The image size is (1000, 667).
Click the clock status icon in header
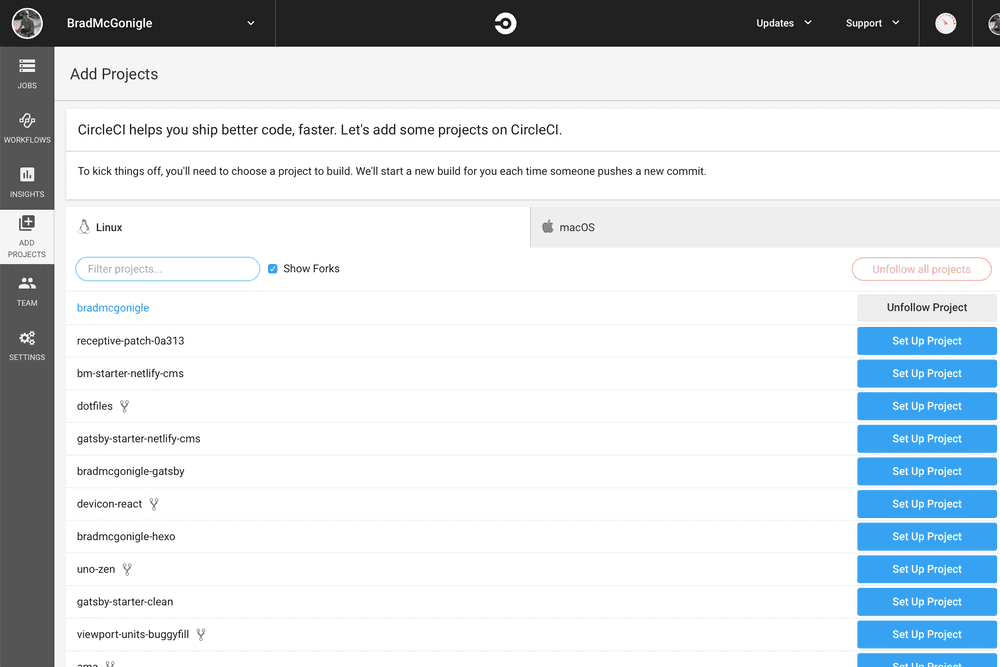coord(946,24)
